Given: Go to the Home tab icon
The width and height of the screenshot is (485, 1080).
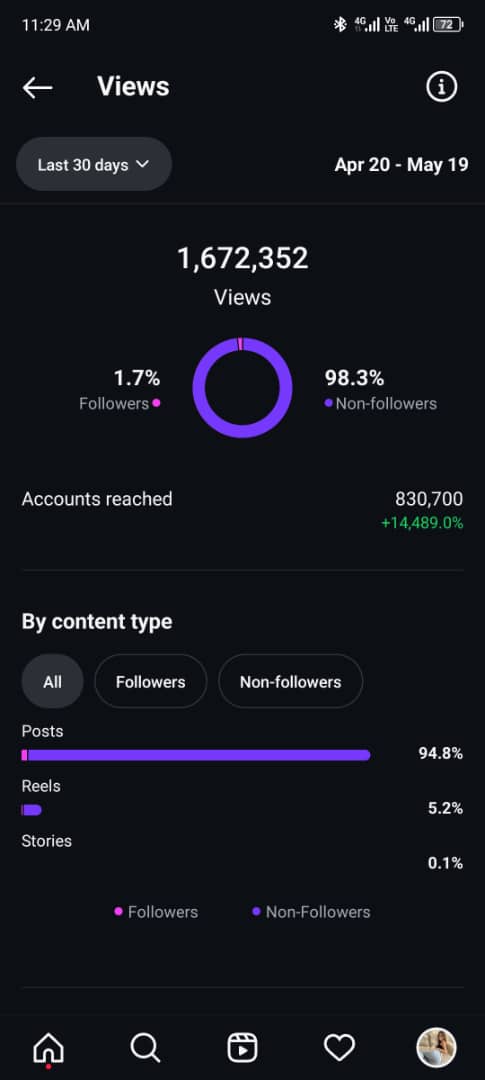Looking at the screenshot, I should [48, 1048].
